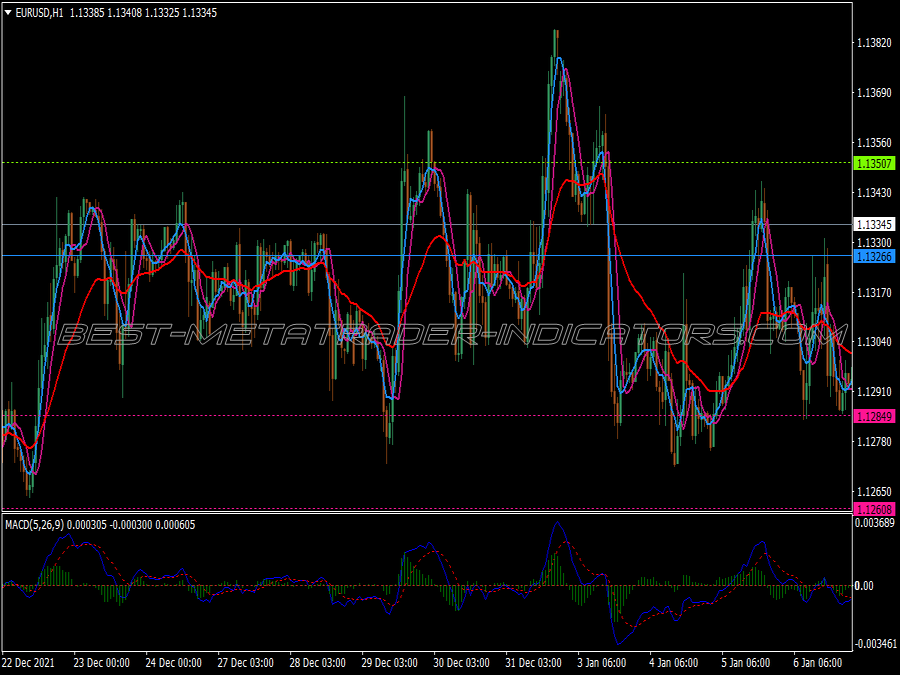900x675 pixels.
Task: Click the 22 Dec 2021 date label
Action: [29, 662]
